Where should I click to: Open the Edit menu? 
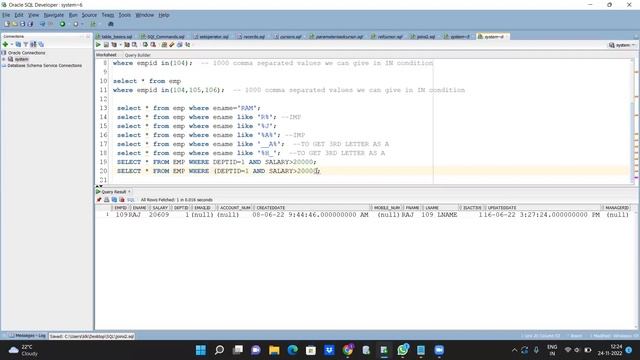[x=19, y=15]
